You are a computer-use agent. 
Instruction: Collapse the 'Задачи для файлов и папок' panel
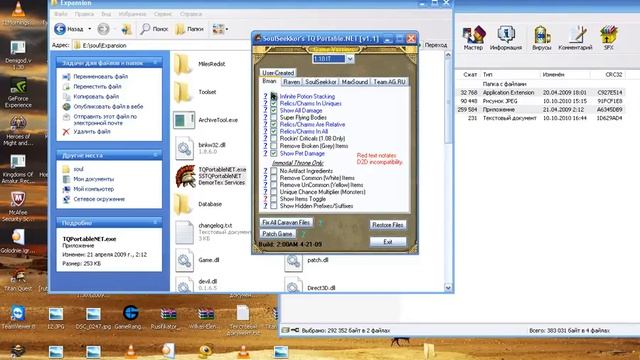(x=156, y=62)
